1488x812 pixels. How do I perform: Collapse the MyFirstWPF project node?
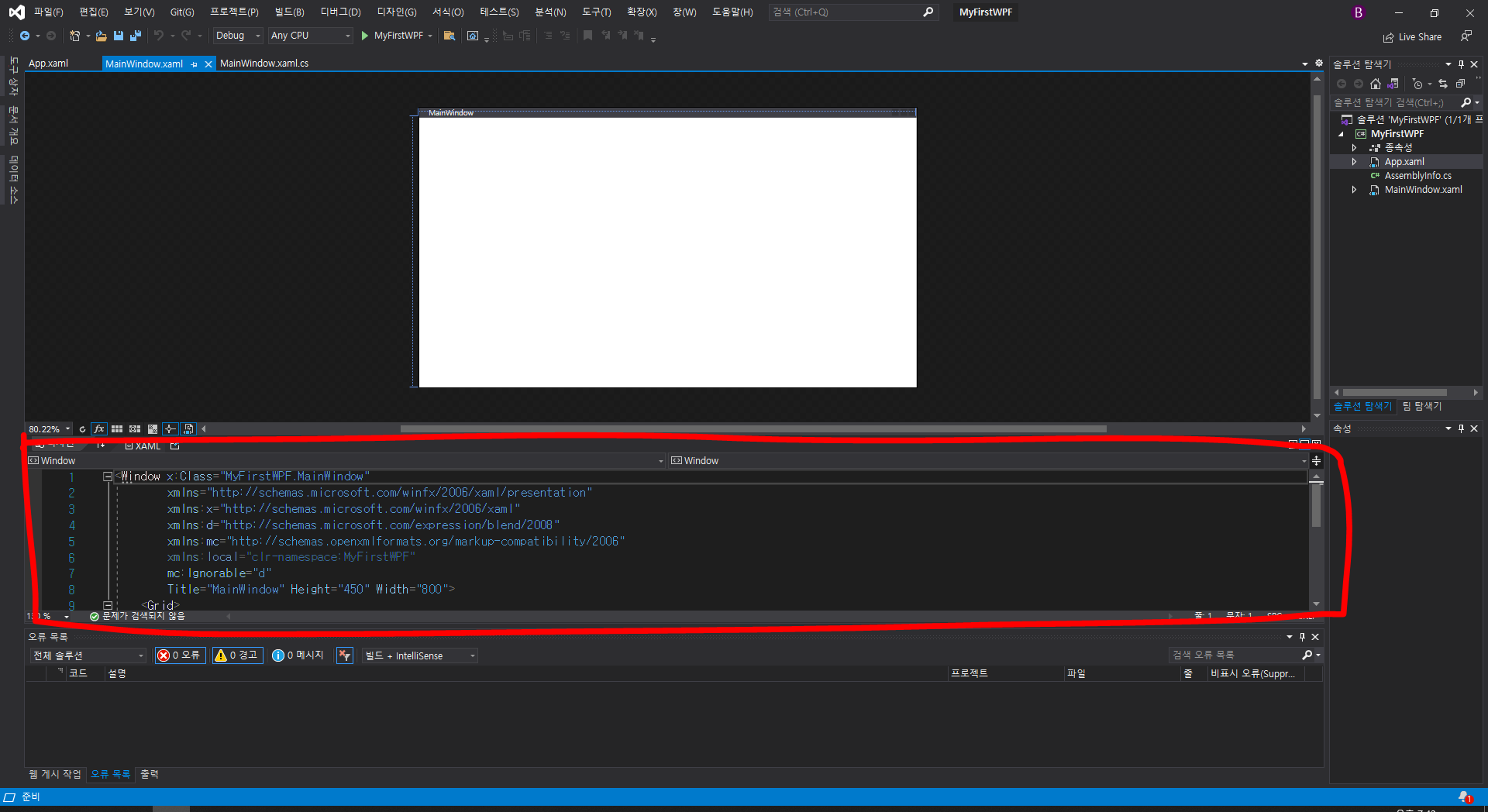1341,134
